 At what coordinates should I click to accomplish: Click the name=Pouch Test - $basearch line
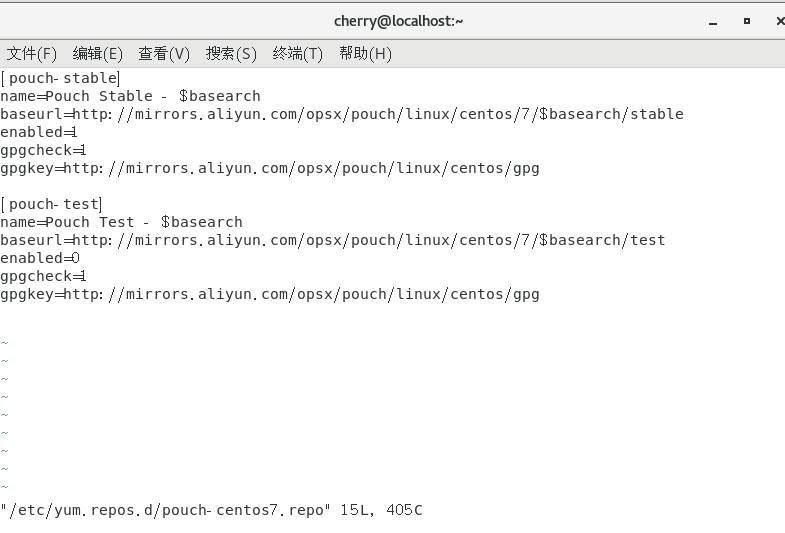tap(121, 222)
